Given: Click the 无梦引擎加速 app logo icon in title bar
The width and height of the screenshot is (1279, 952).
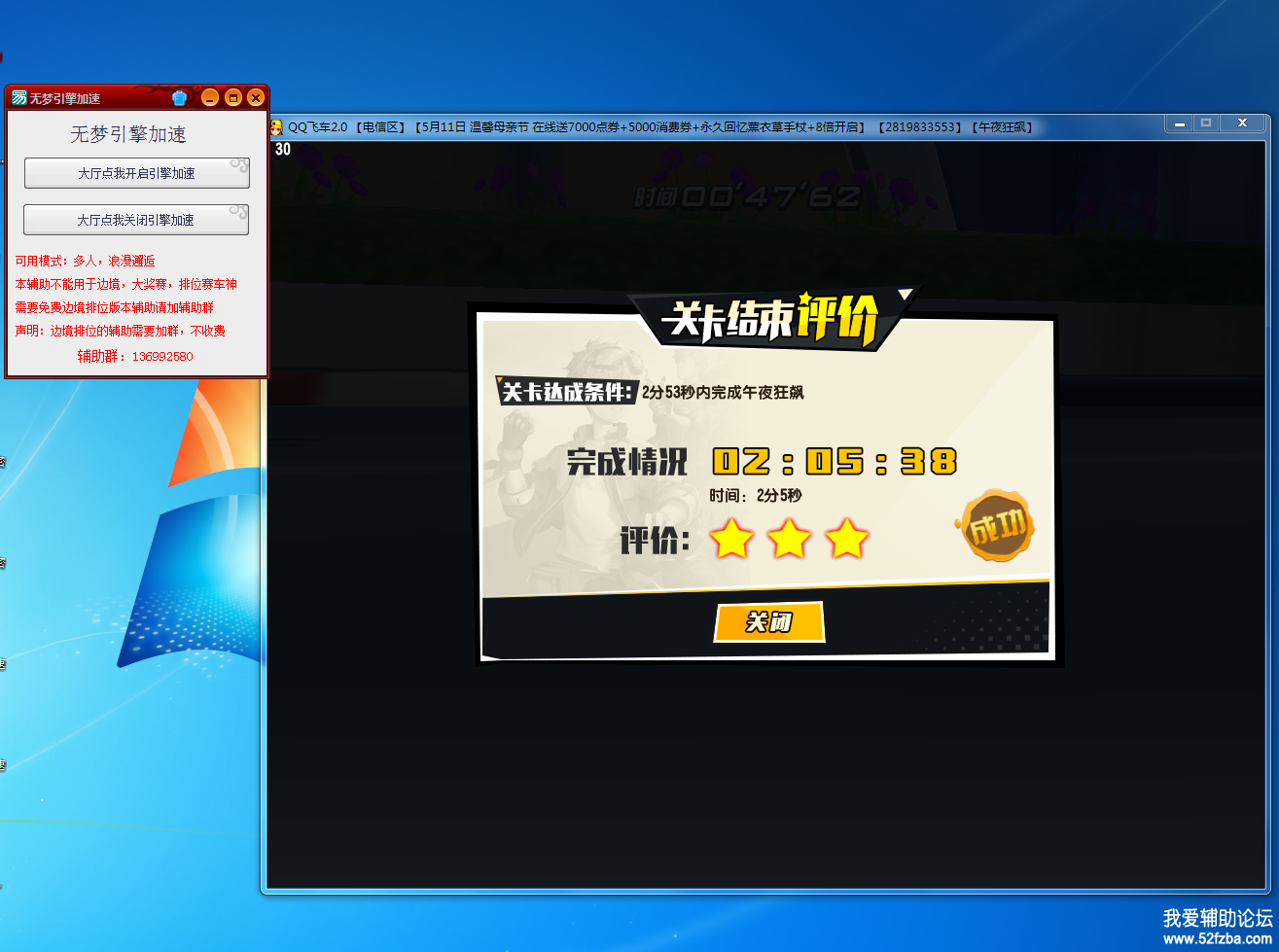Looking at the screenshot, I should pos(18,97).
